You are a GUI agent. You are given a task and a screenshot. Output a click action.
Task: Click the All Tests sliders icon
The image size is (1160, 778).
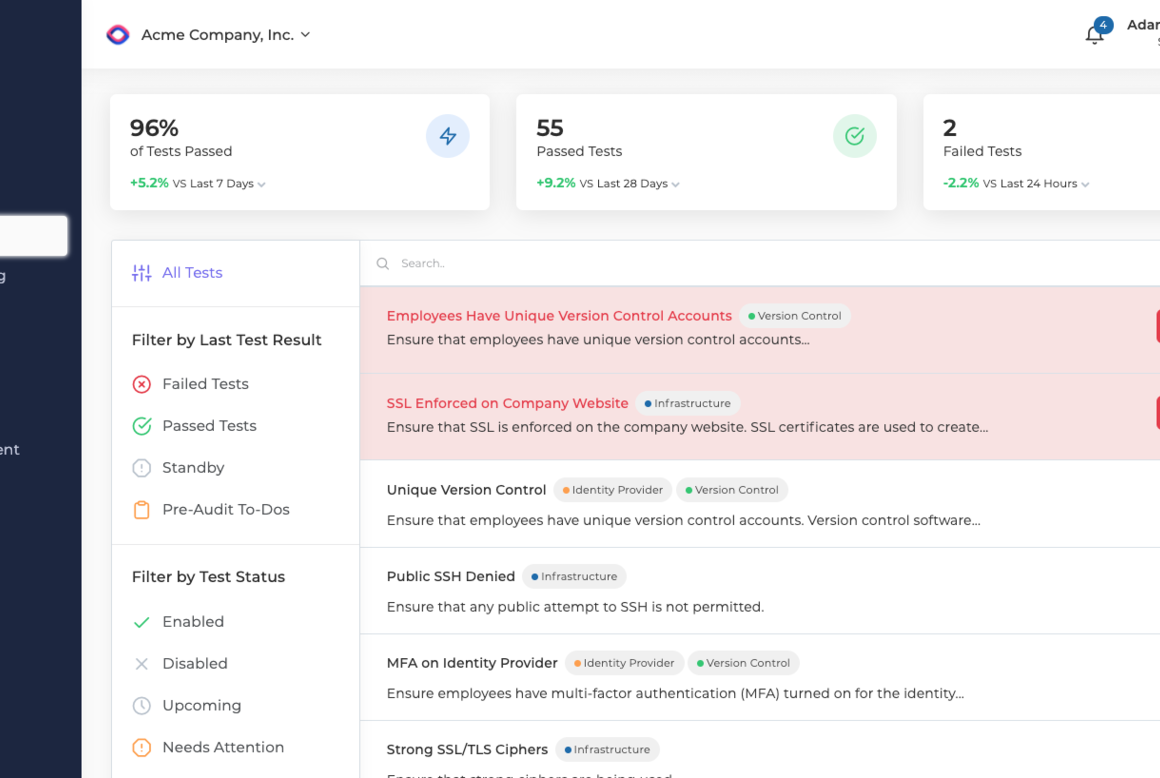[x=141, y=273]
